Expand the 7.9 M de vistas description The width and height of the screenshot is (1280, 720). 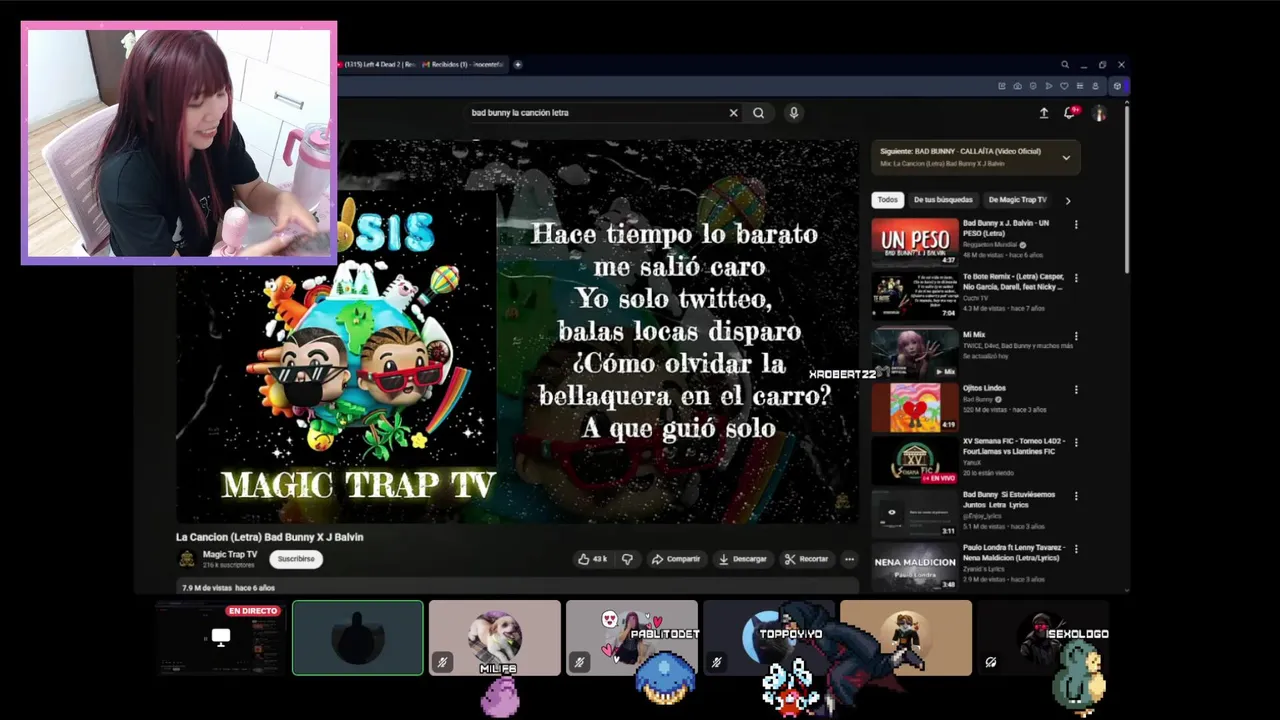pyautogui.click(x=518, y=587)
